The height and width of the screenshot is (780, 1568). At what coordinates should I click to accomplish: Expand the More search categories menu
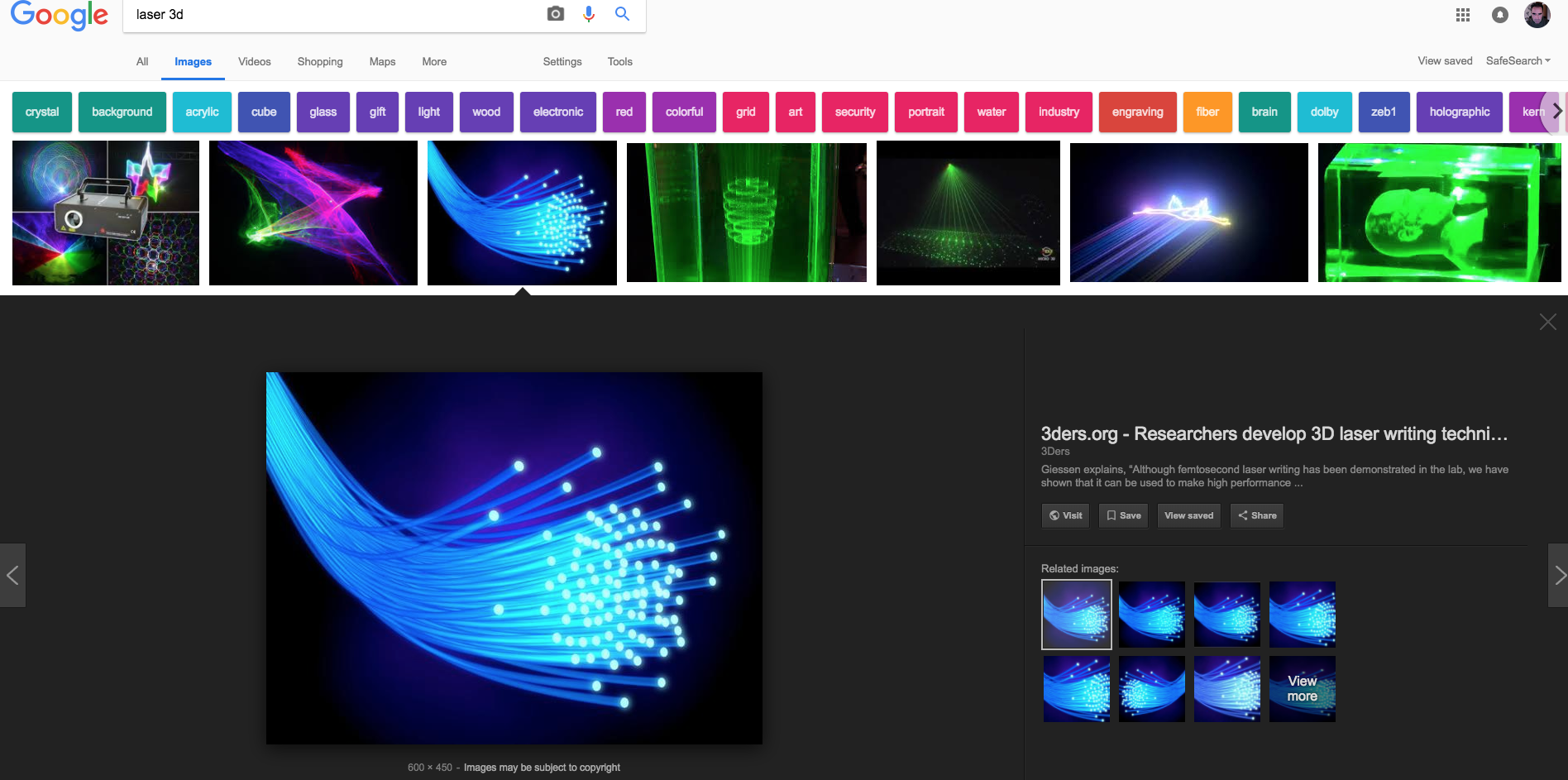click(434, 62)
